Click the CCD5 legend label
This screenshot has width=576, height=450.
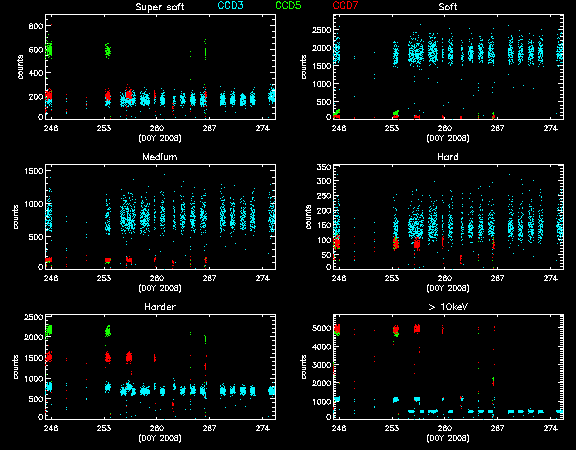288,6
